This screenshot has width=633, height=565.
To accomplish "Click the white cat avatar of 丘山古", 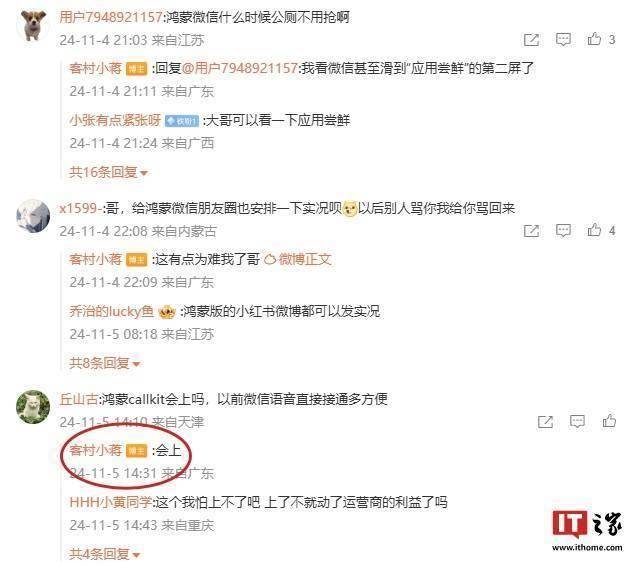I will (33, 407).
